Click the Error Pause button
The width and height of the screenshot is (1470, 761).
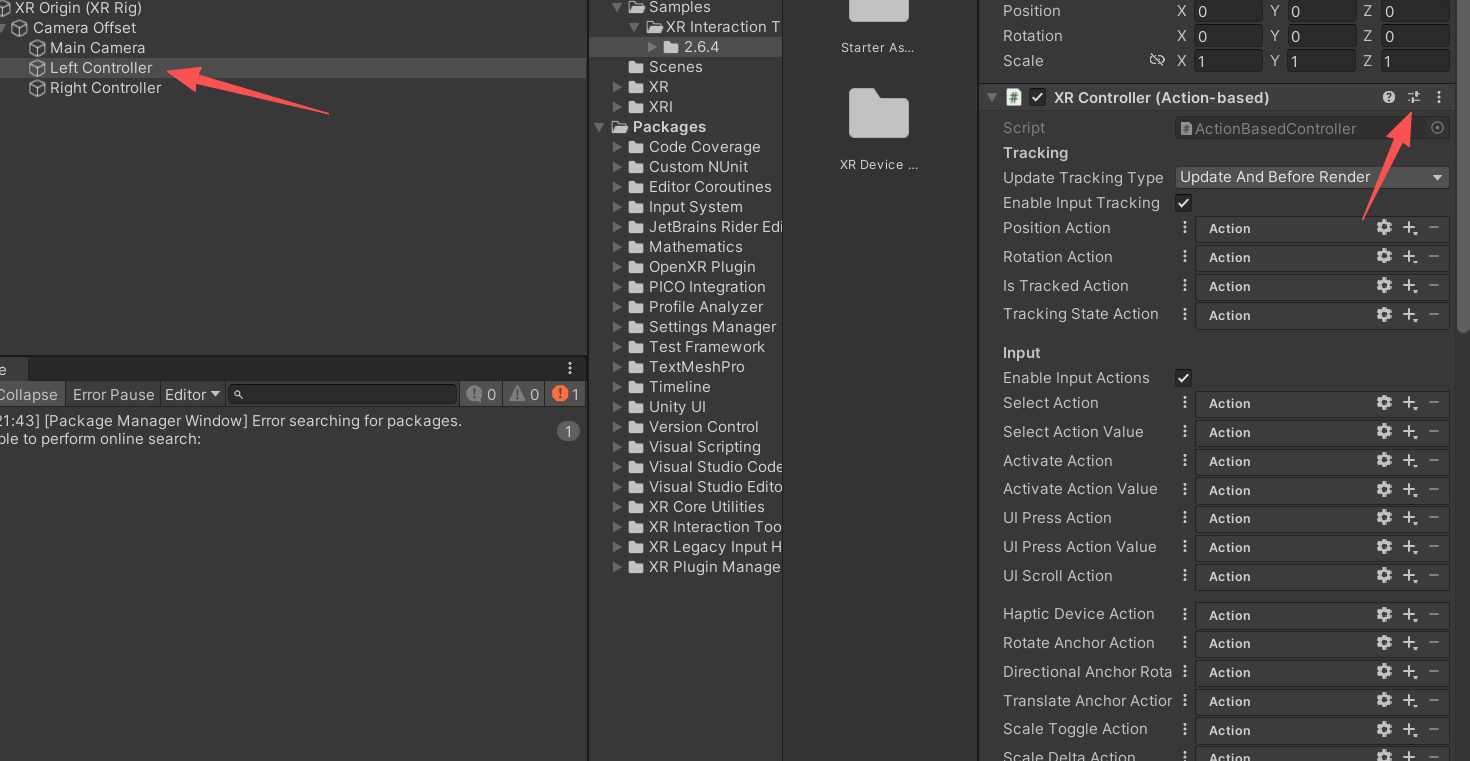(113, 393)
